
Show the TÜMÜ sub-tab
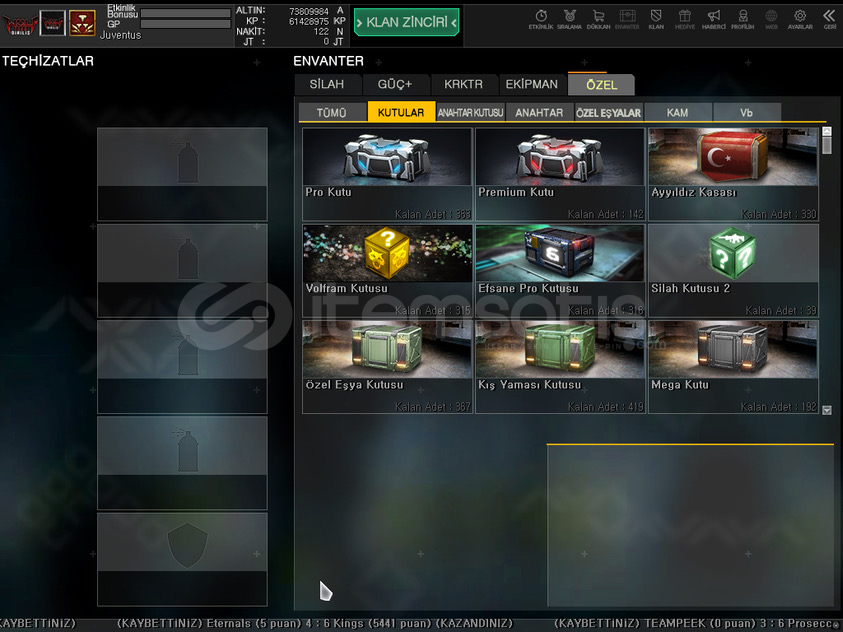[x=332, y=112]
